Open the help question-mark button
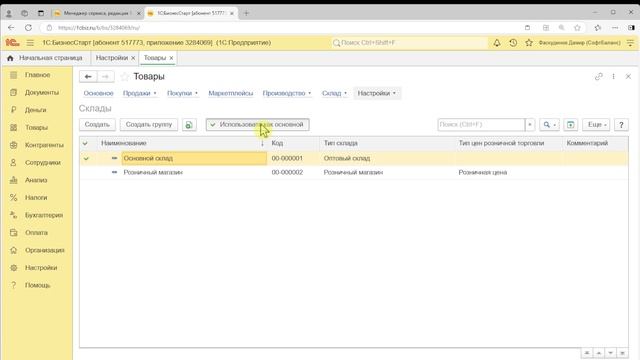Viewport: 640px width, 360px height. tap(621, 125)
